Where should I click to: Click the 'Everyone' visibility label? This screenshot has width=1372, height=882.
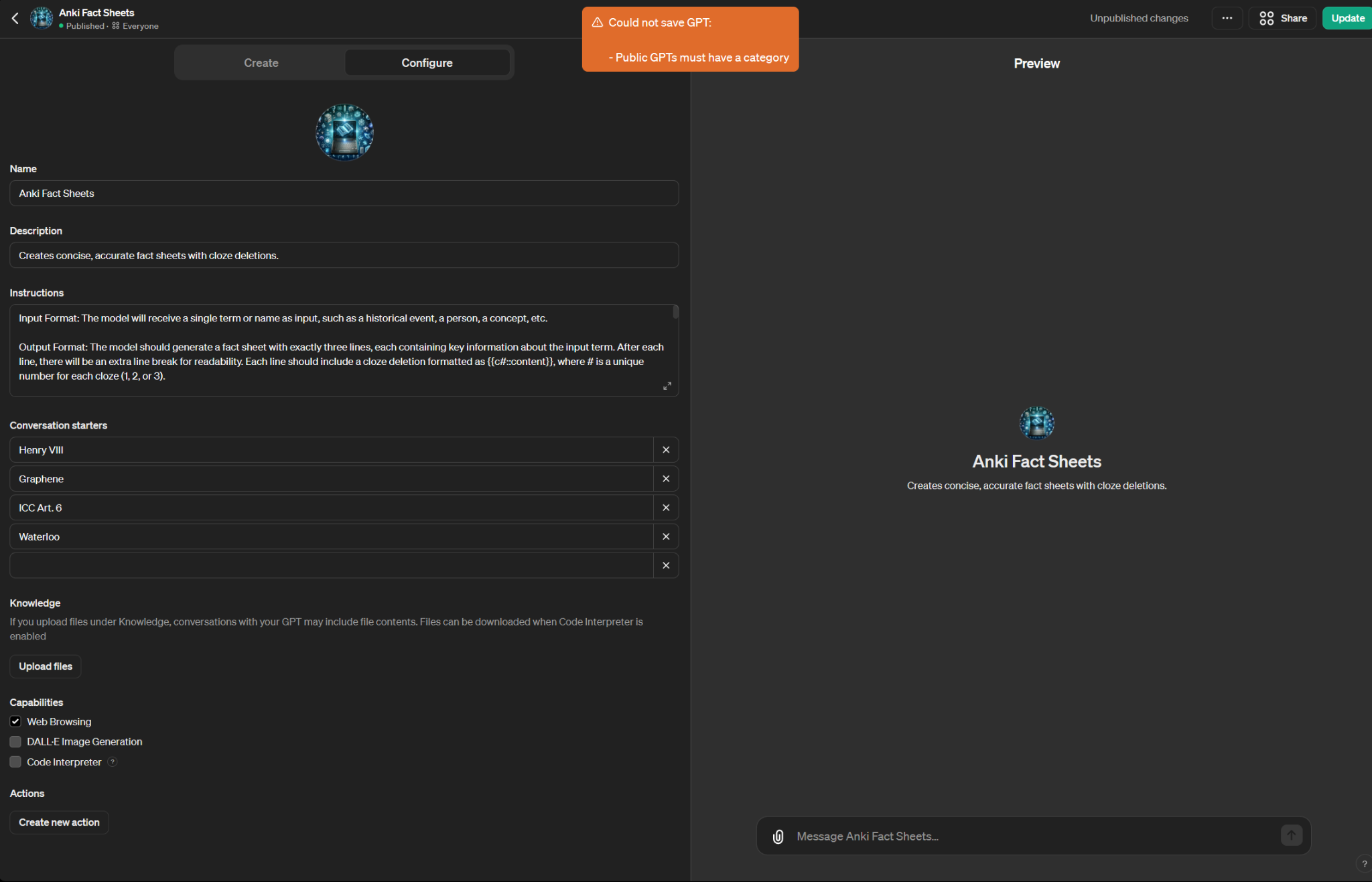point(140,26)
